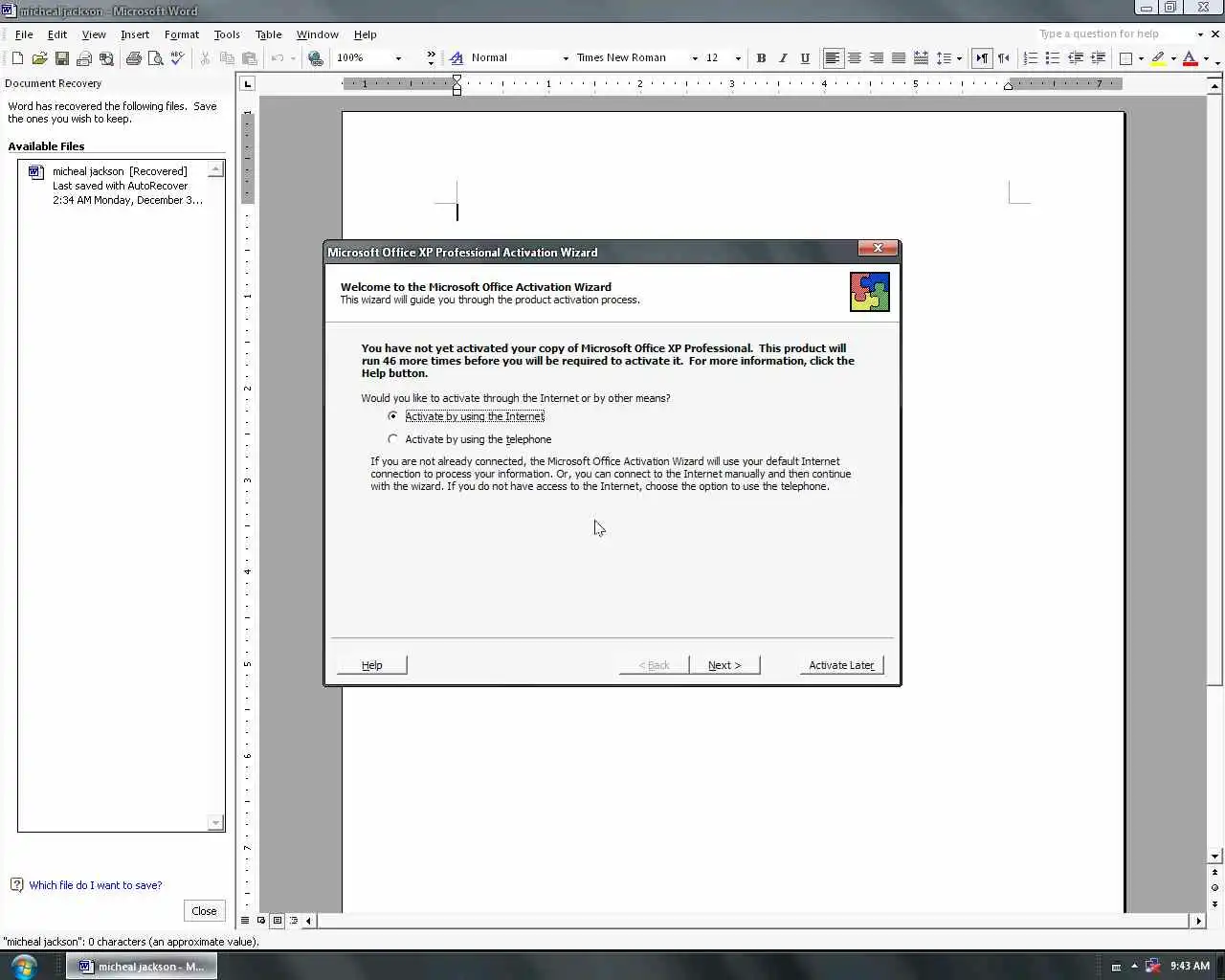The width and height of the screenshot is (1225, 980).
Task: Open the font size 12 dropdown
Action: tap(738, 58)
